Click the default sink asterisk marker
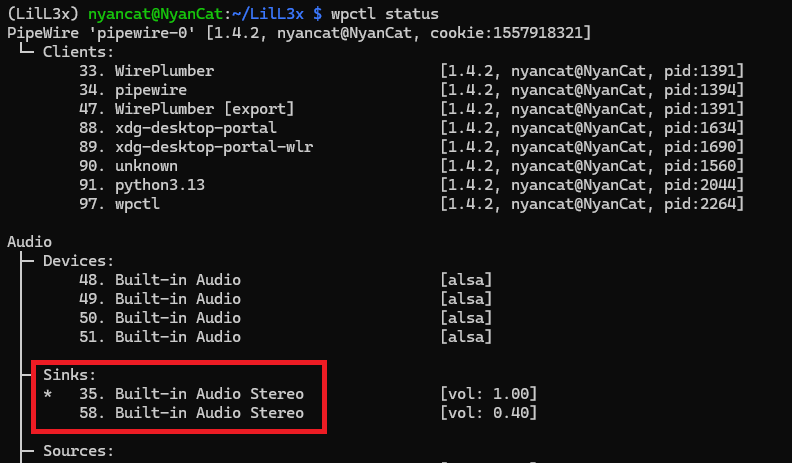 [x=48, y=394]
